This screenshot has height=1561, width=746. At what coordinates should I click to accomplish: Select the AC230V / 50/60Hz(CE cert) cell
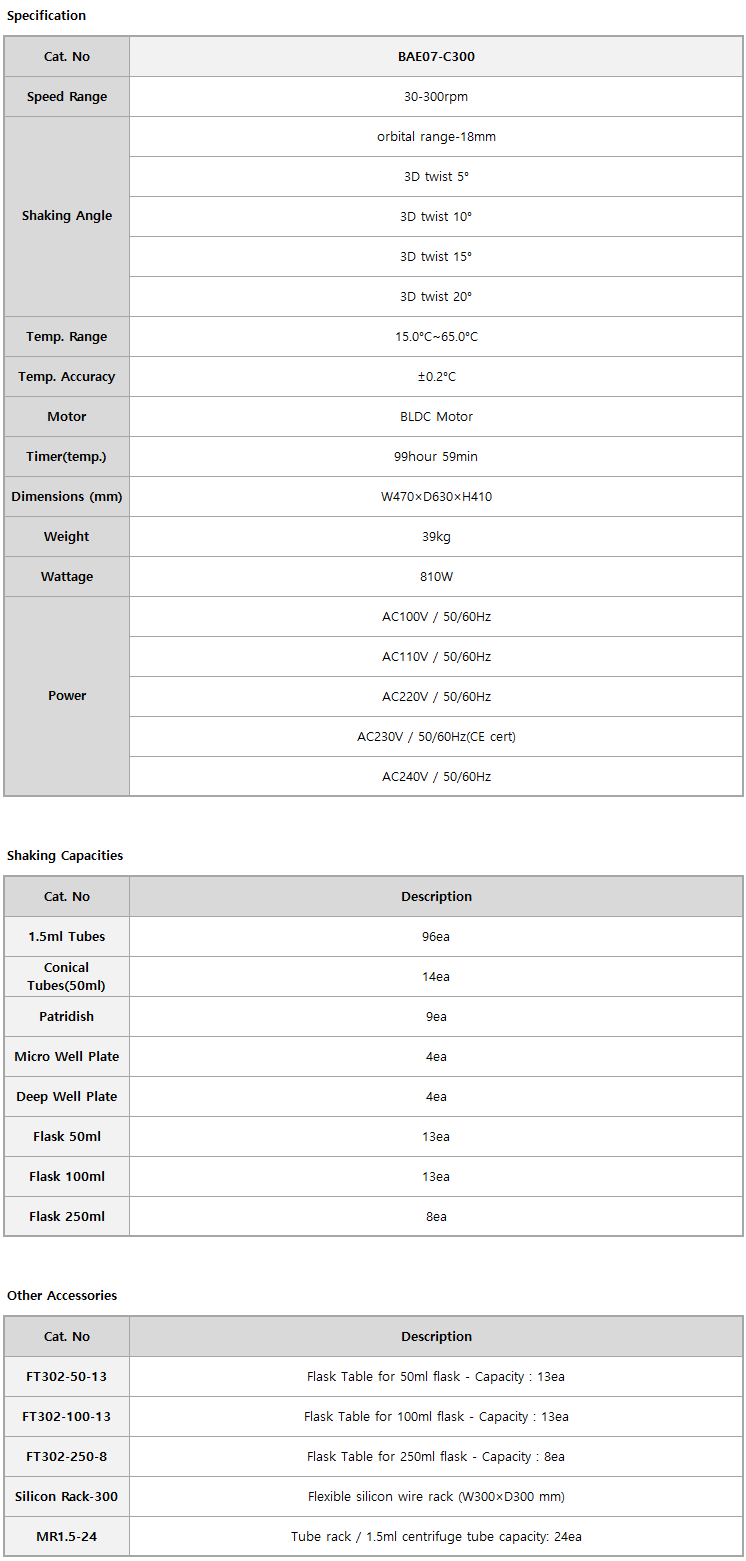coord(436,737)
